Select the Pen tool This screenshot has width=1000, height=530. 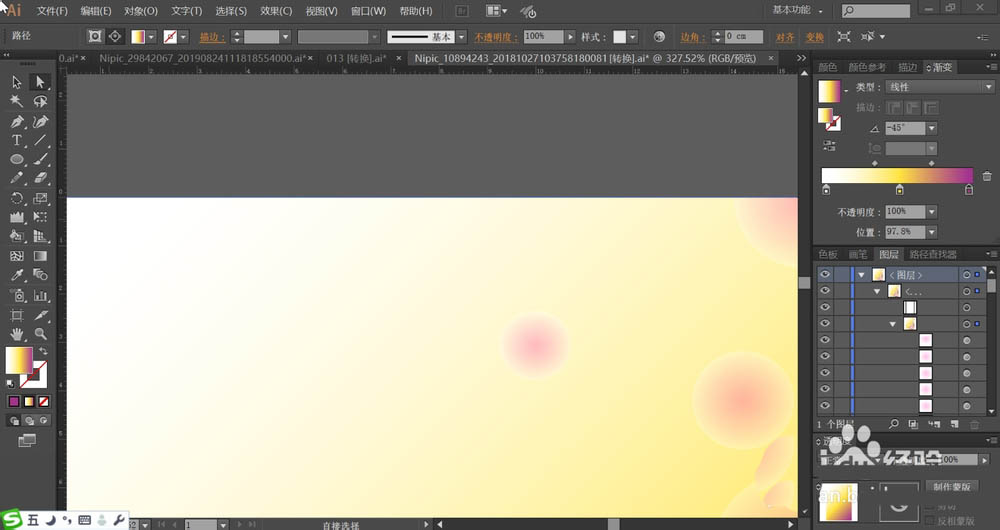pos(17,121)
